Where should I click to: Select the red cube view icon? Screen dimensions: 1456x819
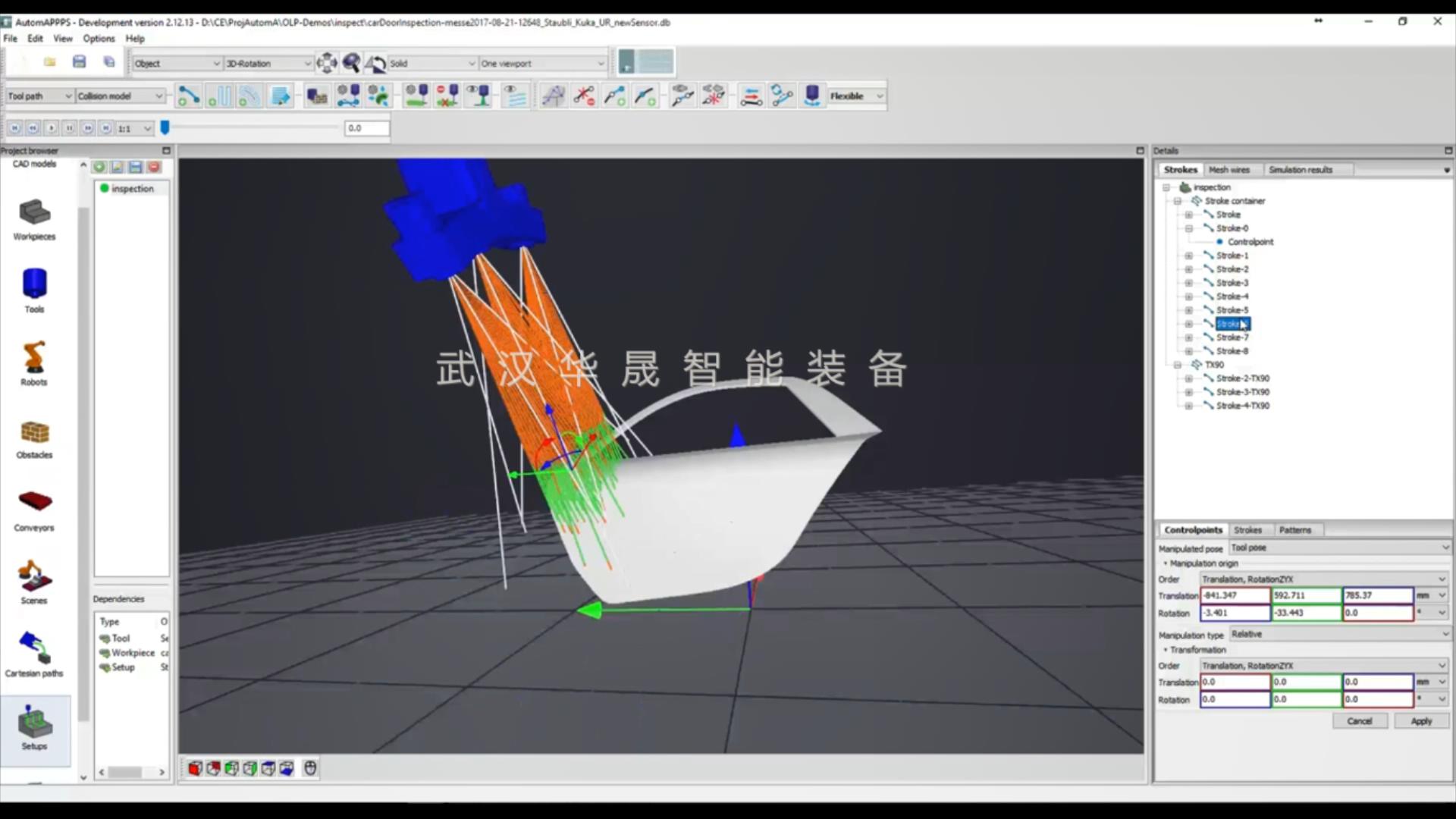tap(195, 767)
